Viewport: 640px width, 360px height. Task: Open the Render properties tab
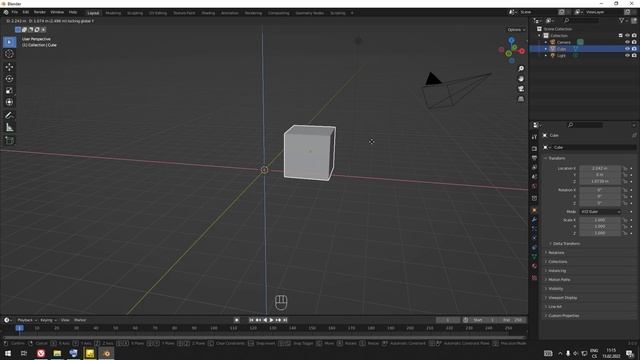click(x=534, y=149)
